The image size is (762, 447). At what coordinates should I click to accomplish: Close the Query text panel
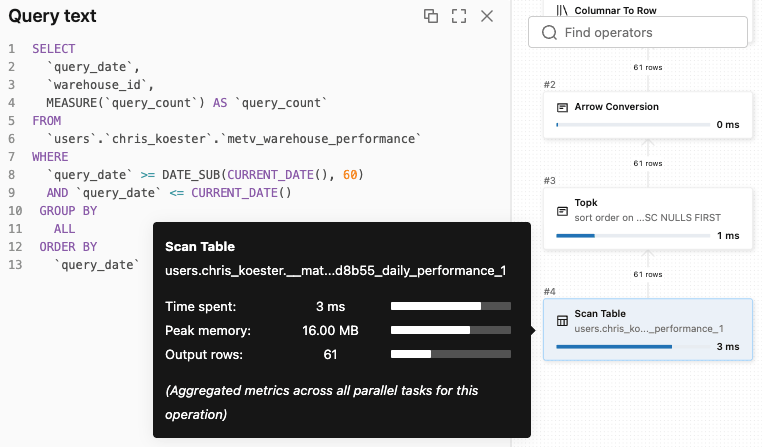coord(487,16)
